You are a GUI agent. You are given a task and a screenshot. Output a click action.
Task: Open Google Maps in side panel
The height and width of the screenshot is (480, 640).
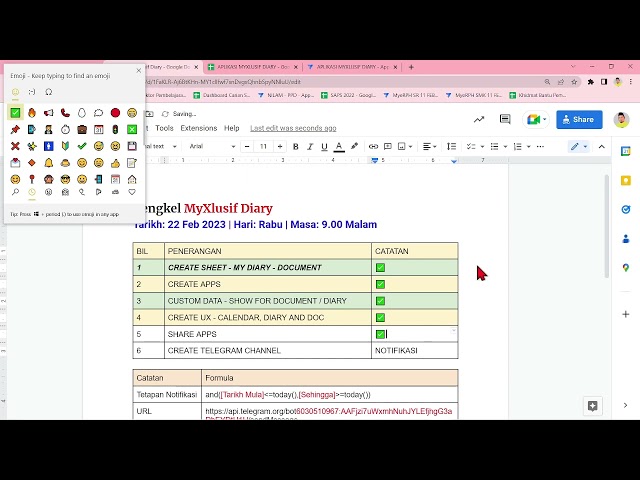(626, 268)
